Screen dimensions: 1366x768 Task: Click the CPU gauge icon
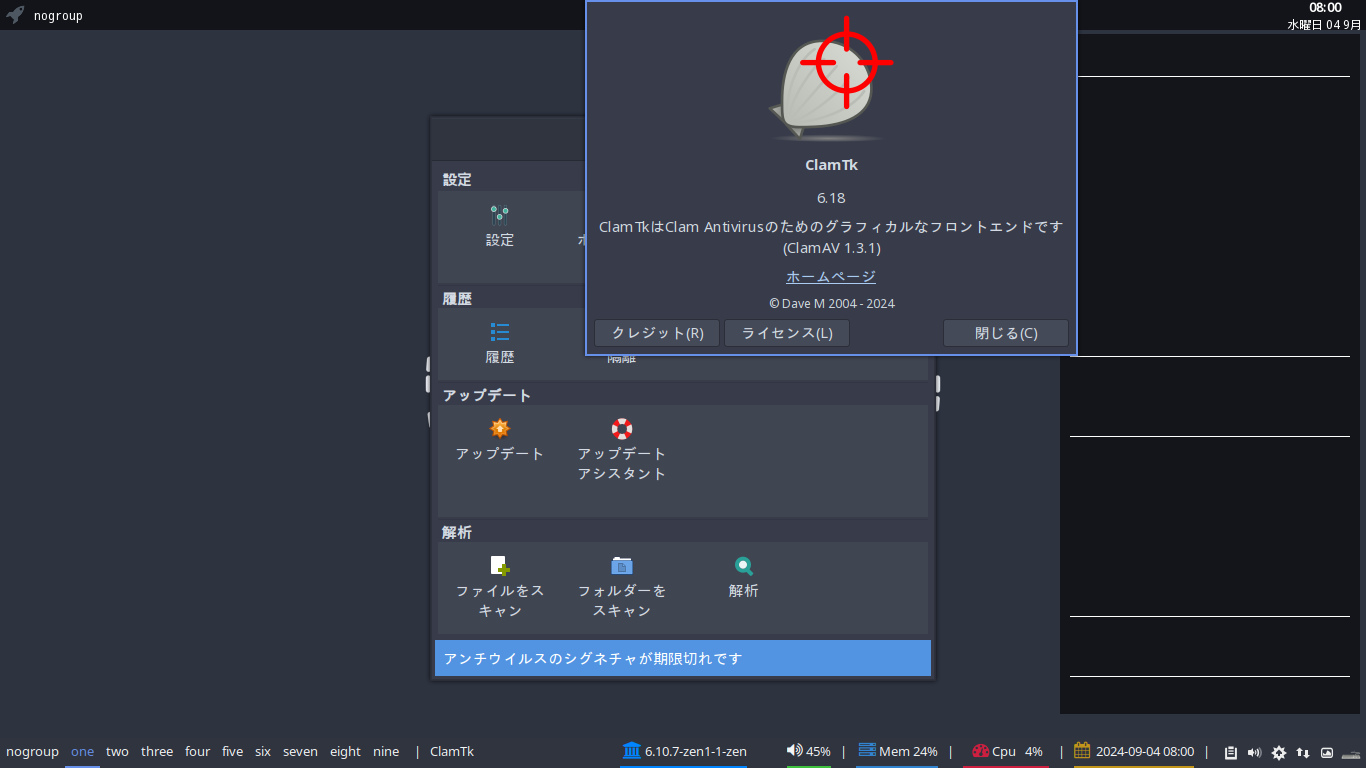[x=980, y=751]
